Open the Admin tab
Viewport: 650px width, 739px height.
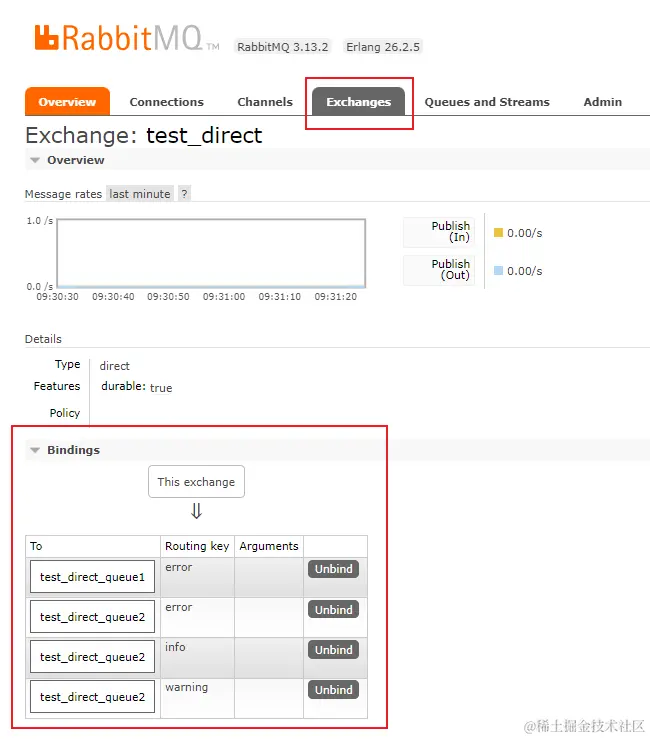tap(602, 102)
